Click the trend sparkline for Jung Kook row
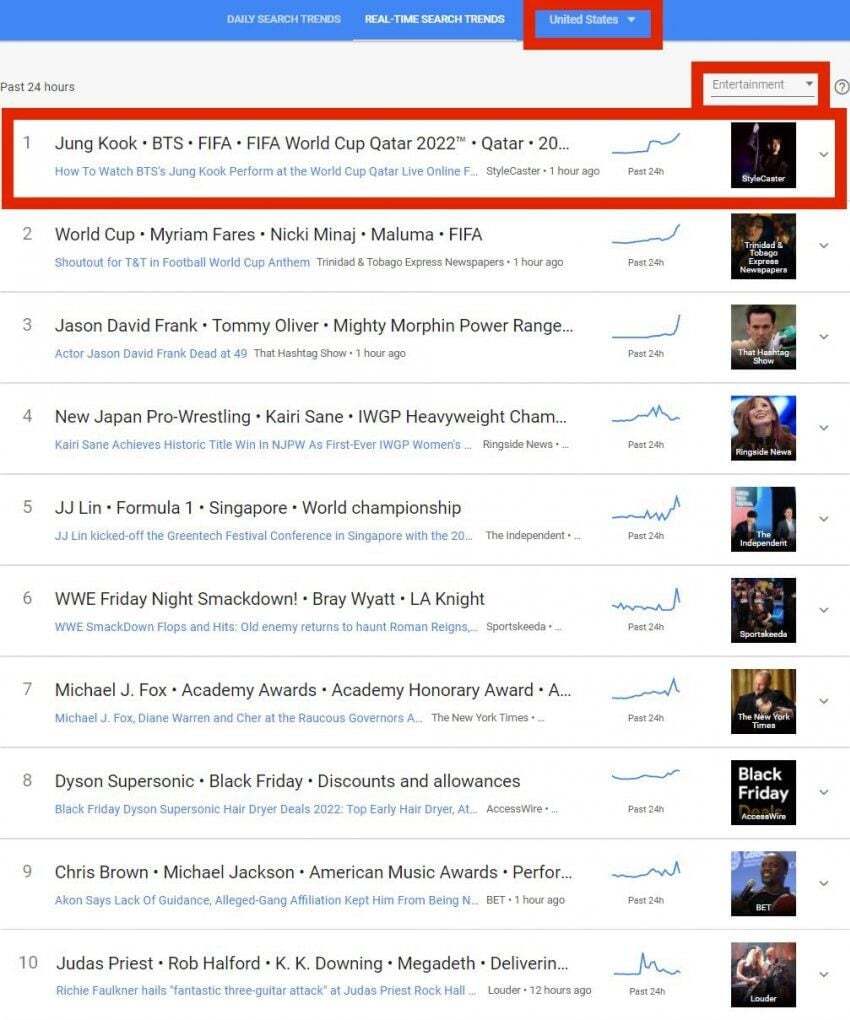Screen dimensions: 850x1020 646,144
